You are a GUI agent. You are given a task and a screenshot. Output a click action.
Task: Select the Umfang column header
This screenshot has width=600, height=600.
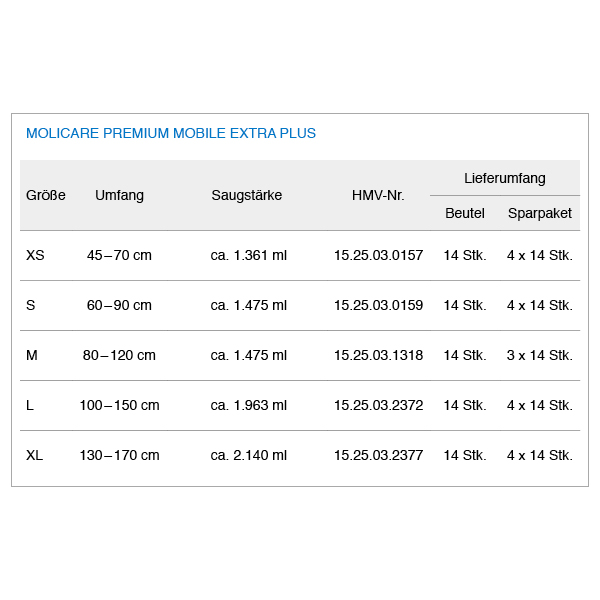119,195
